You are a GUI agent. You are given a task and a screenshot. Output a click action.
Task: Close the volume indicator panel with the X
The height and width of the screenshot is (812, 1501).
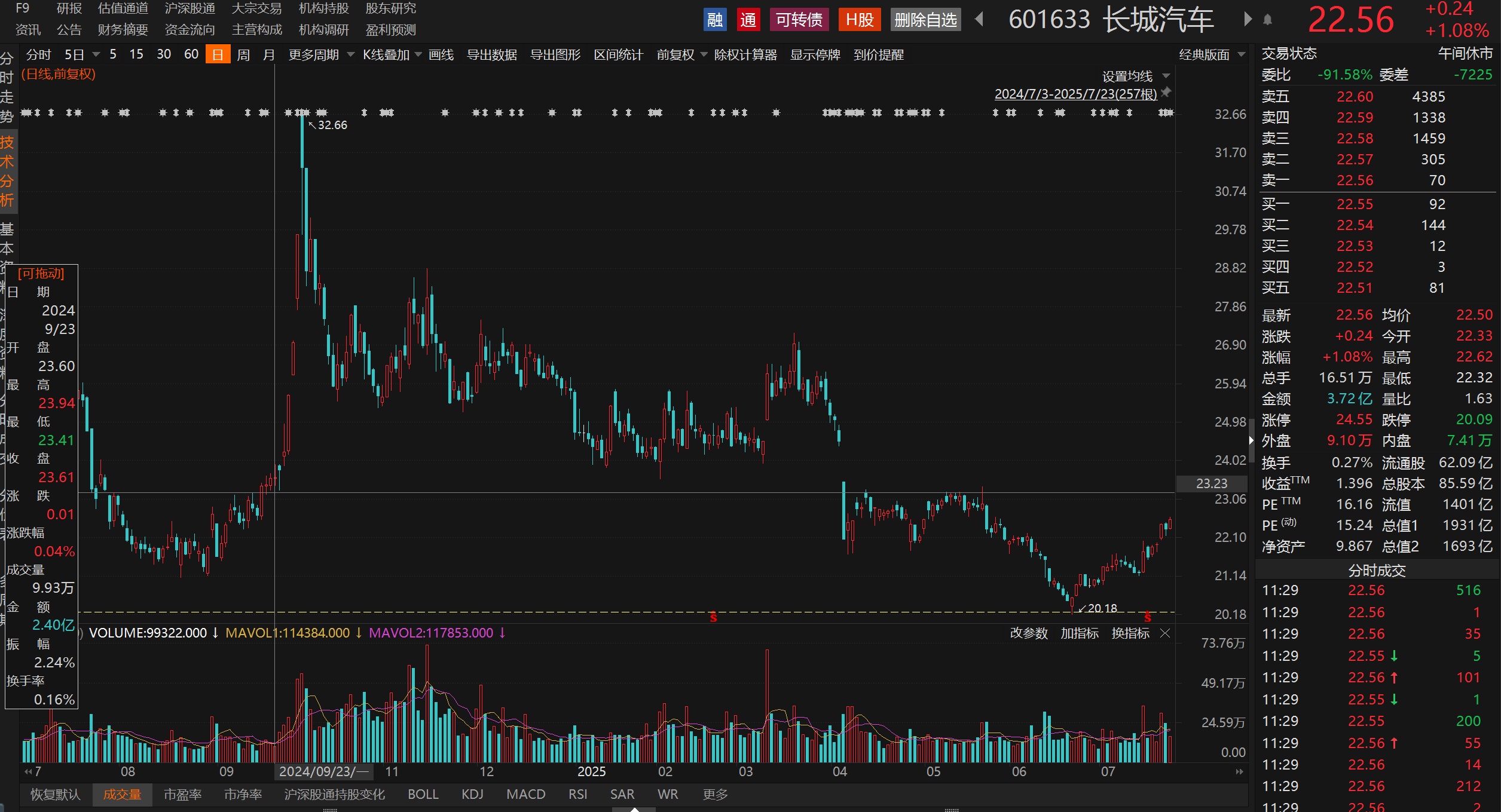click(x=1165, y=633)
